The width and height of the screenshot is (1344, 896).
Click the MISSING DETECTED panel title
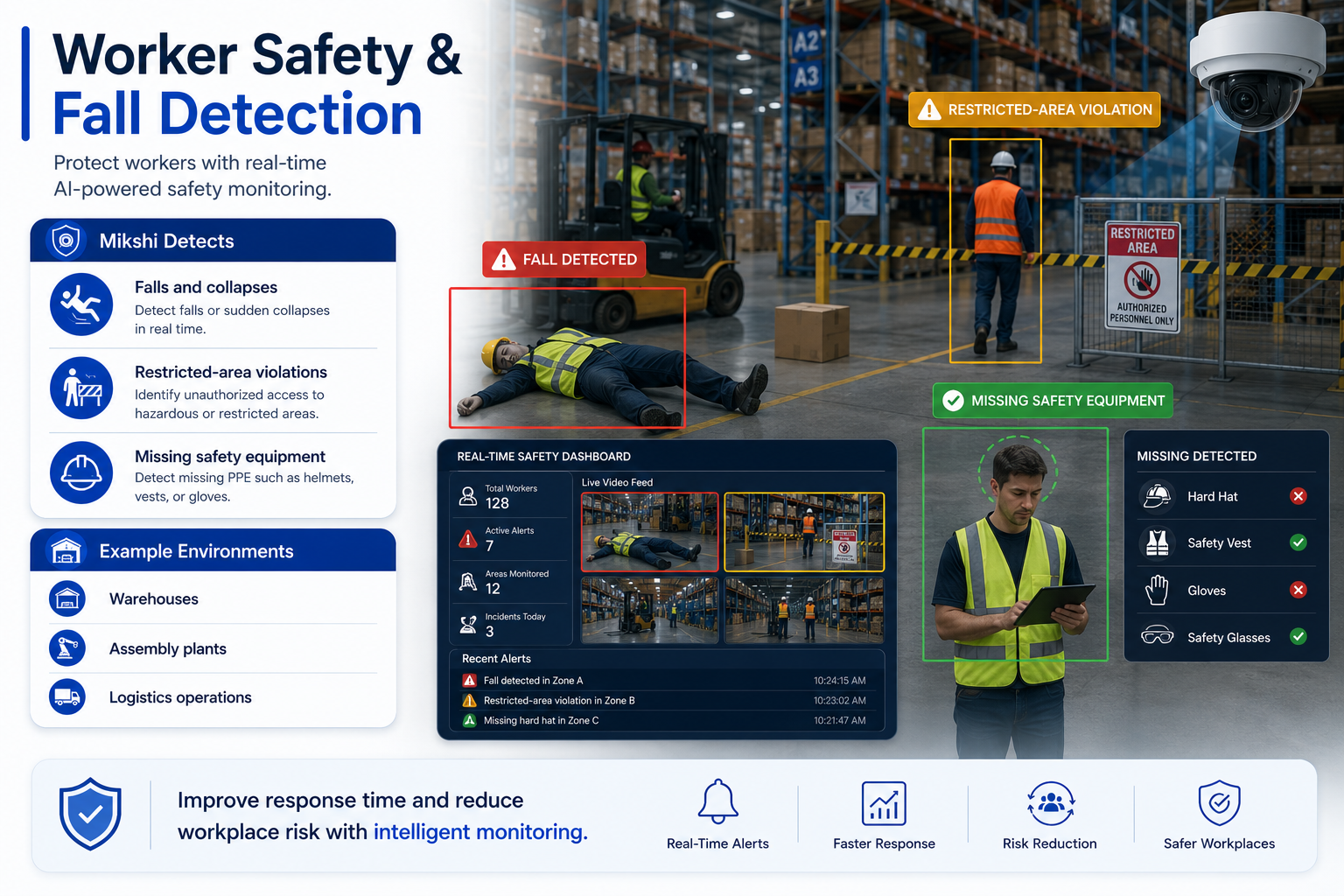pyautogui.click(x=1196, y=456)
